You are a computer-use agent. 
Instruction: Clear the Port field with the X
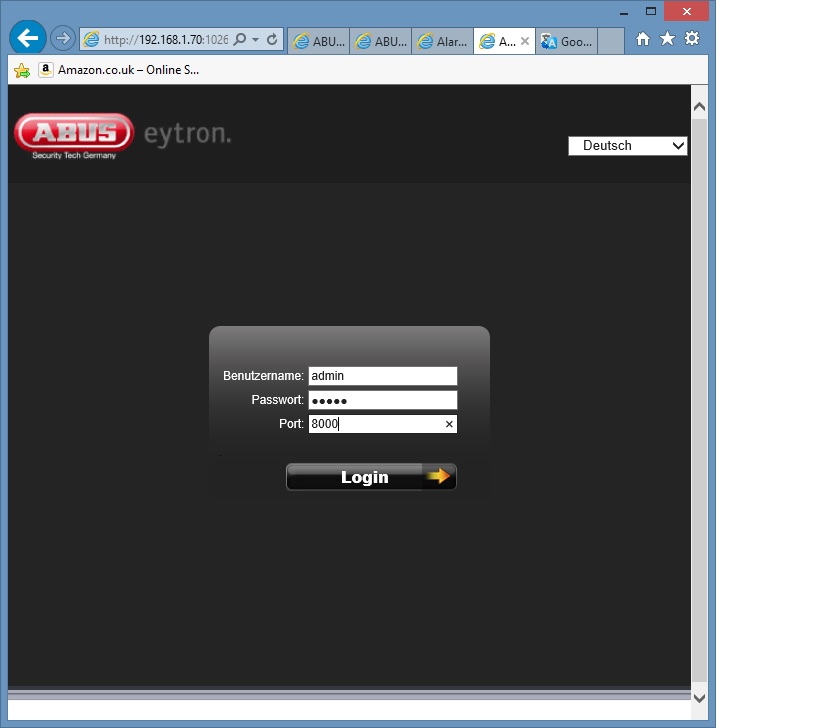[449, 424]
